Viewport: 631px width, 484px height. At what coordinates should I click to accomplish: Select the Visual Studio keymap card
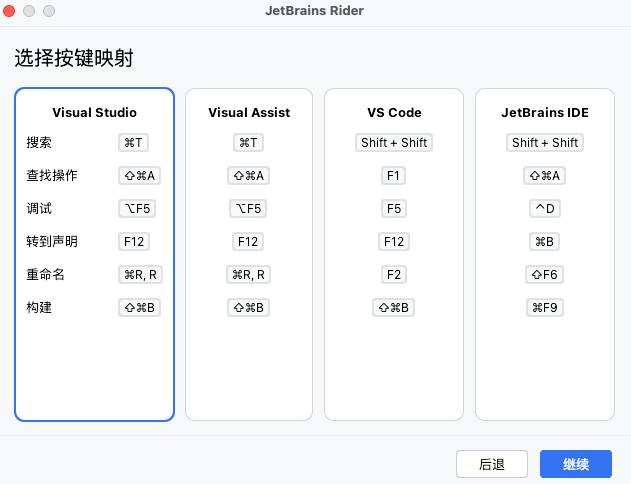point(95,254)
